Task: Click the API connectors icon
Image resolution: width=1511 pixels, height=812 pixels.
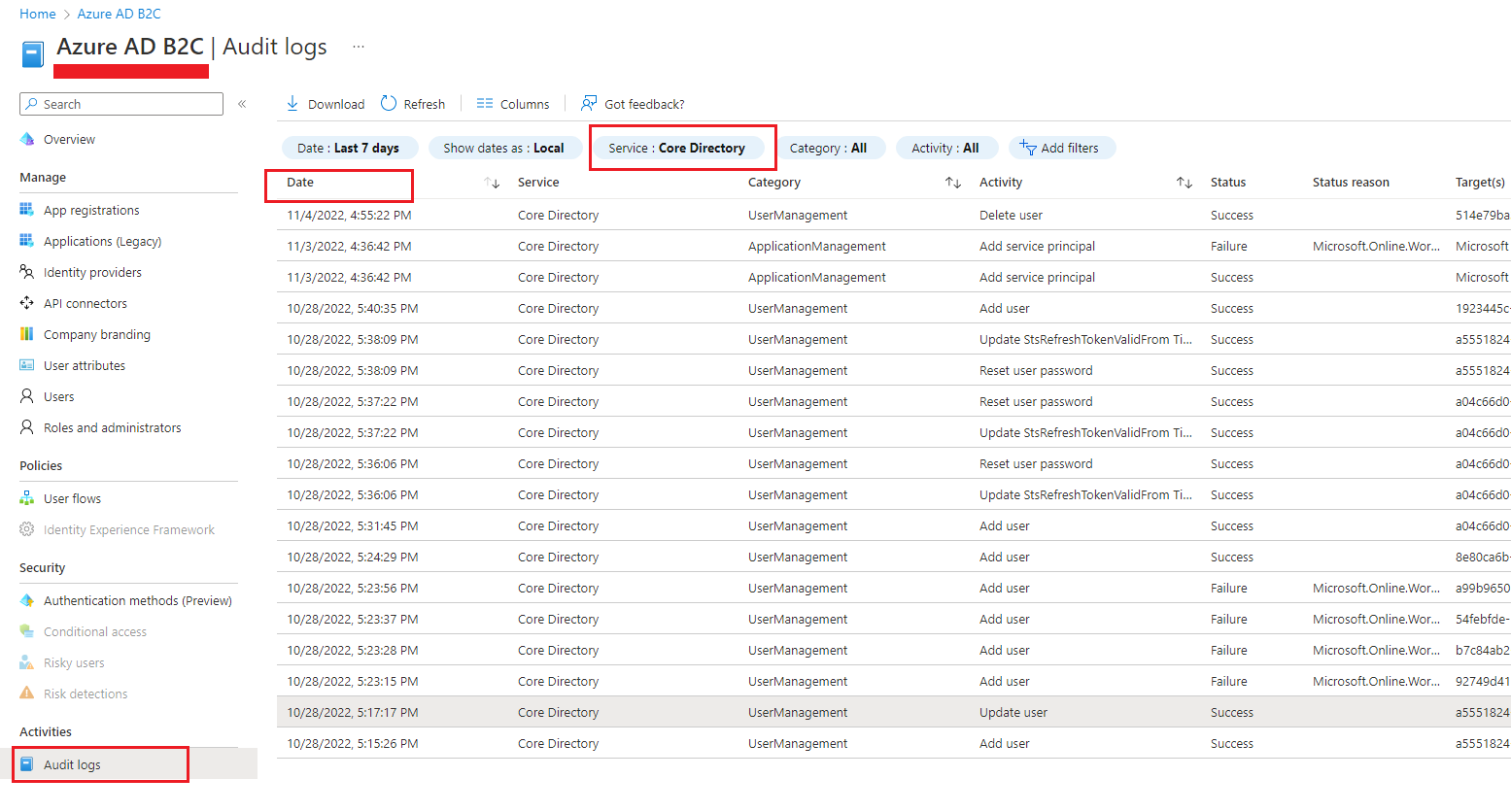Action: (27, 303)
